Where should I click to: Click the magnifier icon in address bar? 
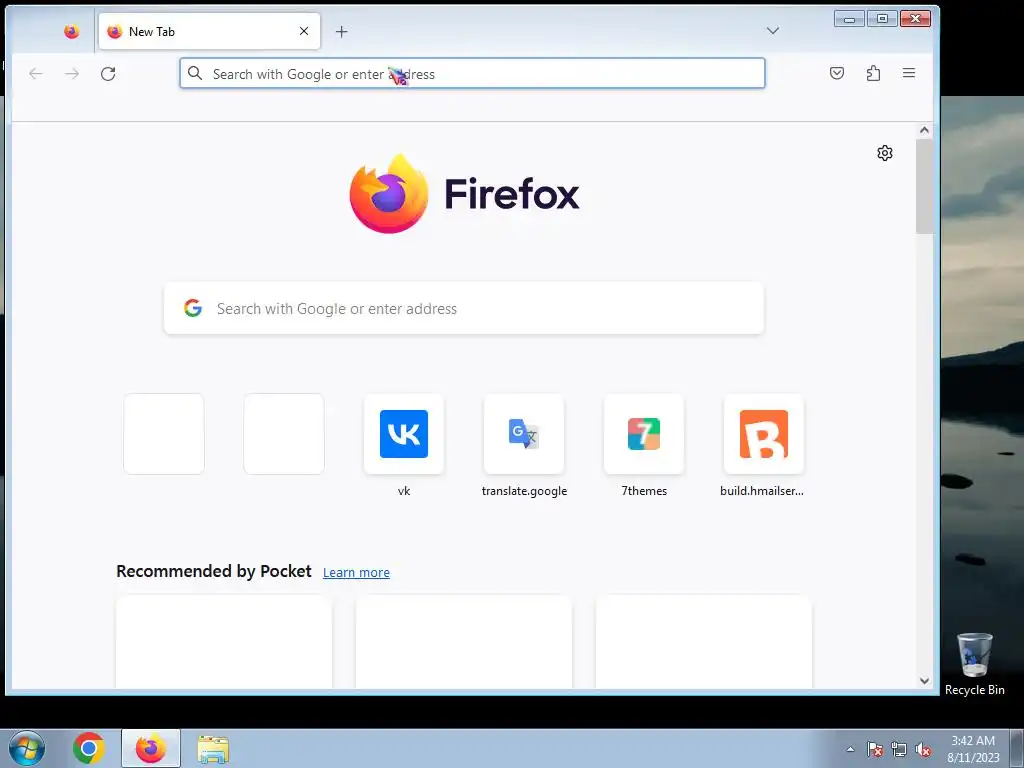point(195,73)
